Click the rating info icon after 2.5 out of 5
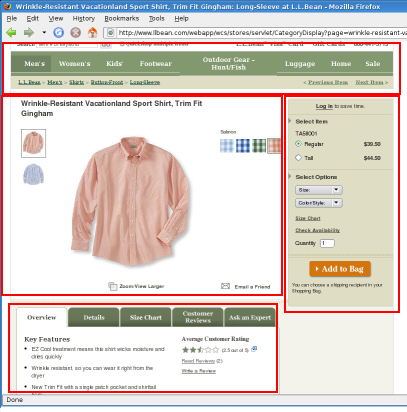Image resolution: width=407 pixels, height=412 pixels. point(254,349)
